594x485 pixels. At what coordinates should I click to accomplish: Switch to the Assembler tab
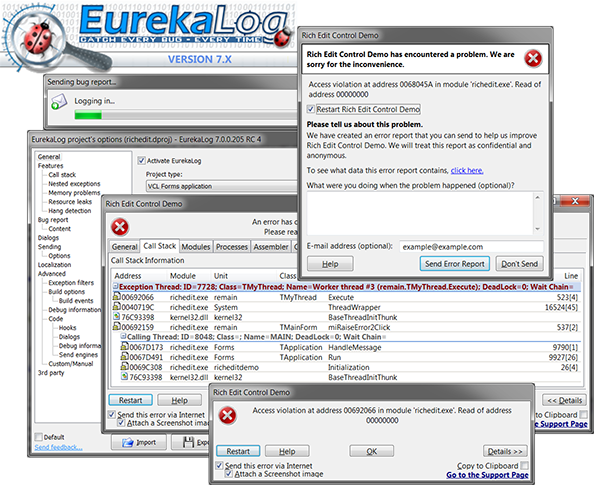point(271,247)
